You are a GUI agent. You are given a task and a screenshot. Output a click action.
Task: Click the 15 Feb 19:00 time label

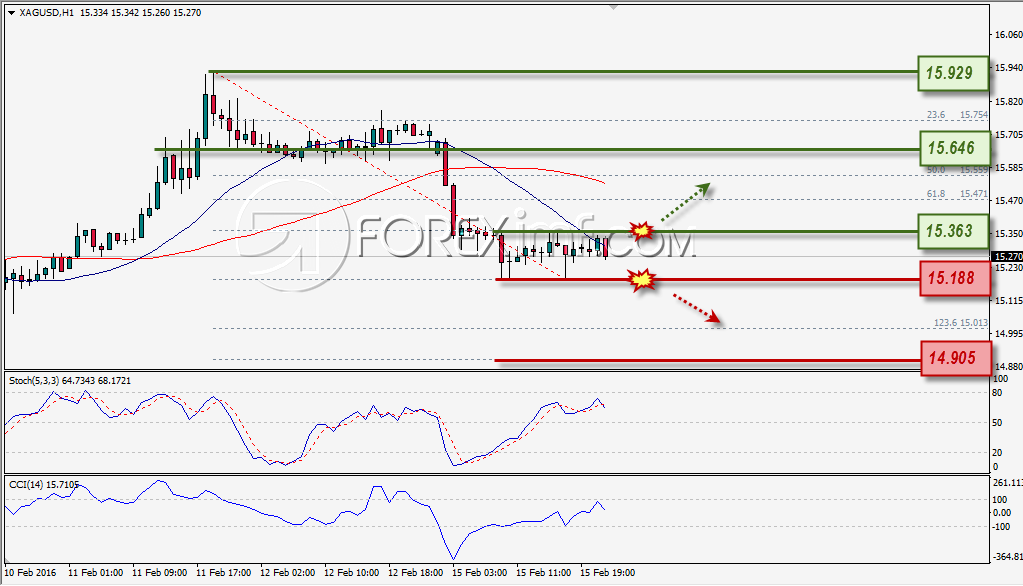[x=607, y=573]
